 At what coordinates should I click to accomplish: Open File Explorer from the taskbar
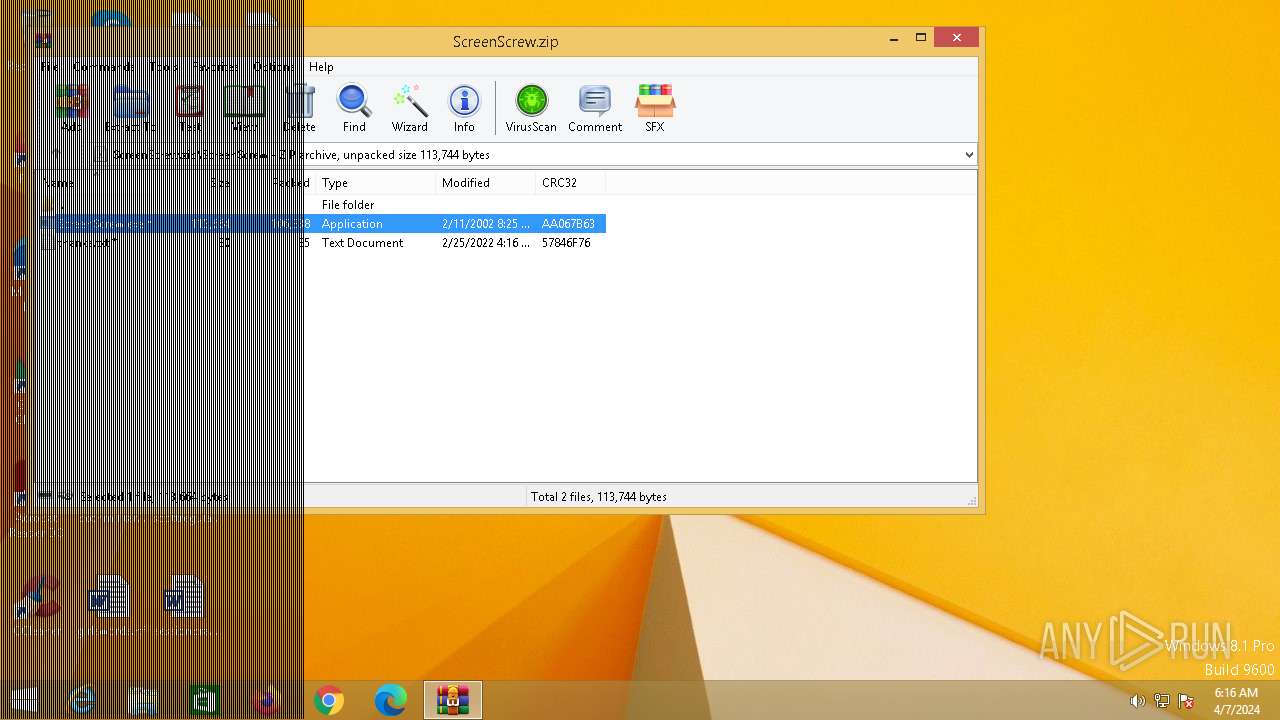(143, 701)
